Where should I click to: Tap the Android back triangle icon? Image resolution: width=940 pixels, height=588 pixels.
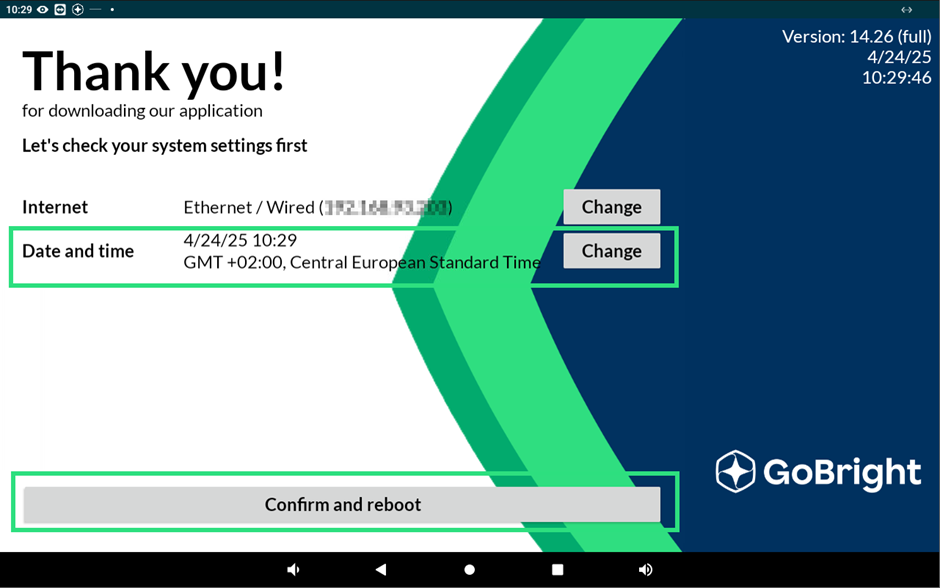[381, 569]
